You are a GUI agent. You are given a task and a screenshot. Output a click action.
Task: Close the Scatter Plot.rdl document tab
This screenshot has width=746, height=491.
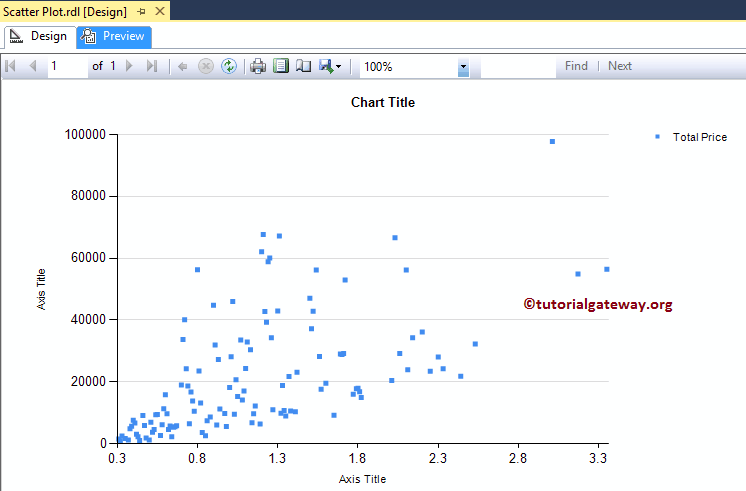click(160, 11)
